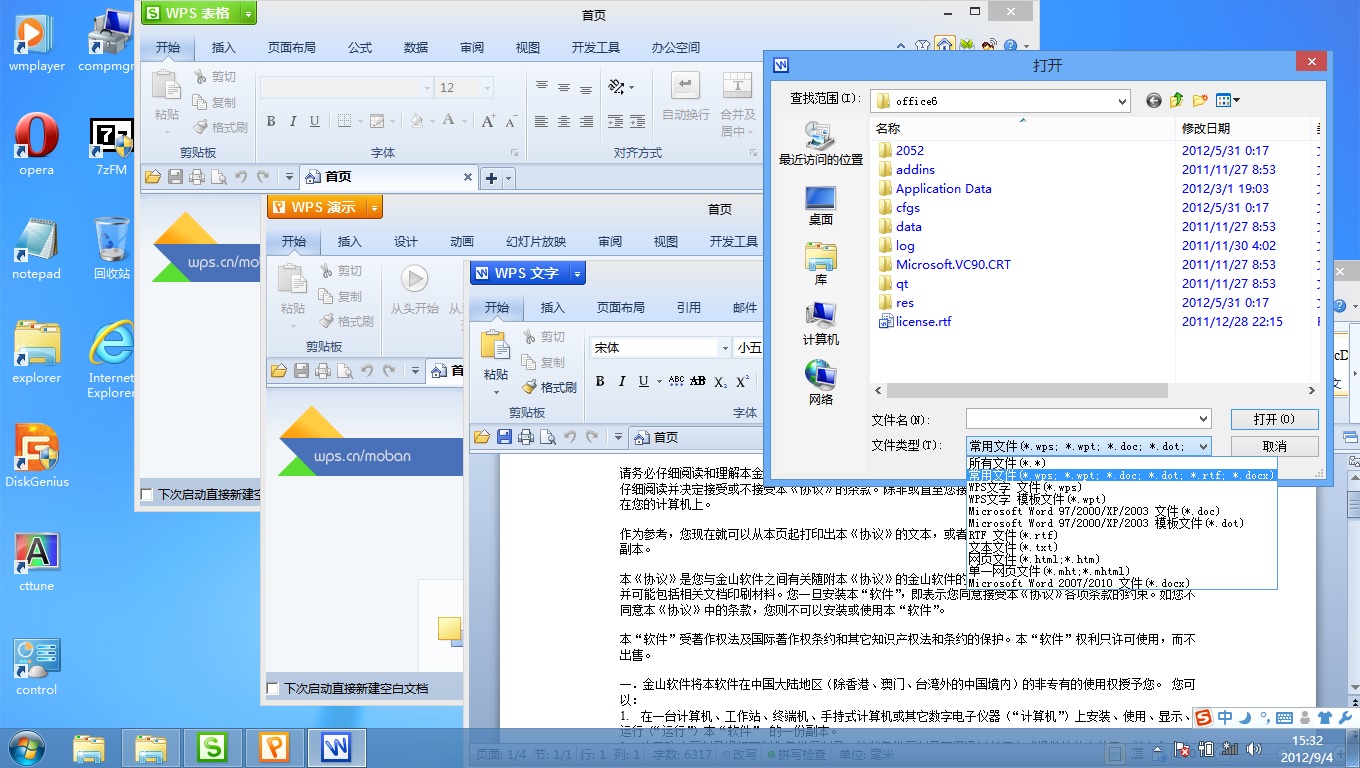Select Computer (计算机) in dialog sidebar
Image resolution: width=1360 pixels, height=768 pixels.
[x=820, y=324]
